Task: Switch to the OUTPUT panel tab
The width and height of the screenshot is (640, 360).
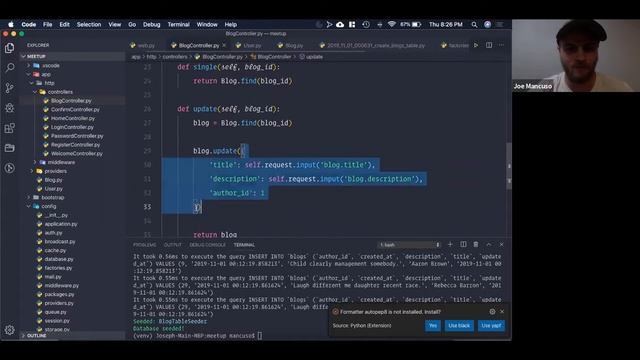Action: [x=173, y=245]
